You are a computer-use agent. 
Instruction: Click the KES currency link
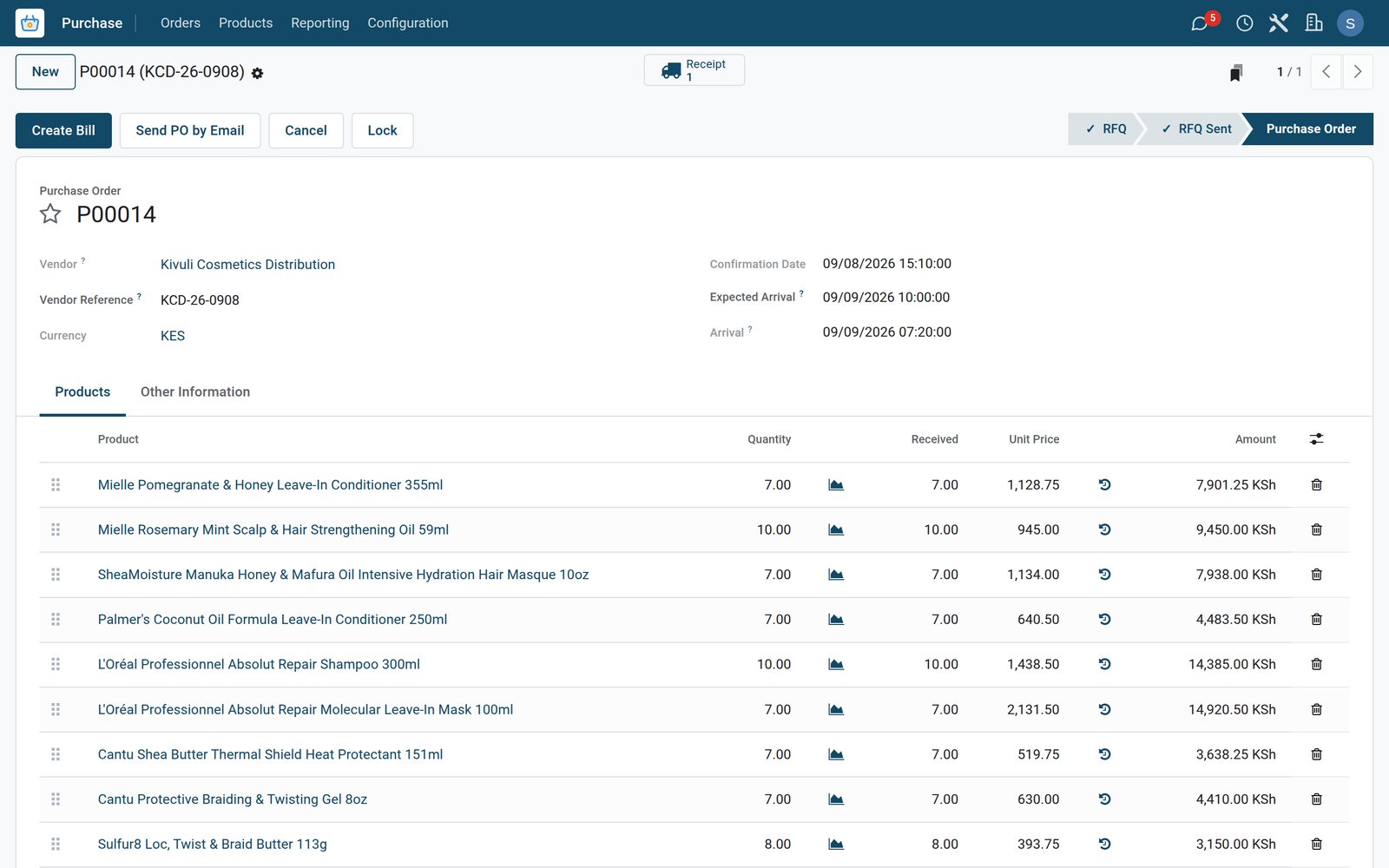tap(173, 336)
